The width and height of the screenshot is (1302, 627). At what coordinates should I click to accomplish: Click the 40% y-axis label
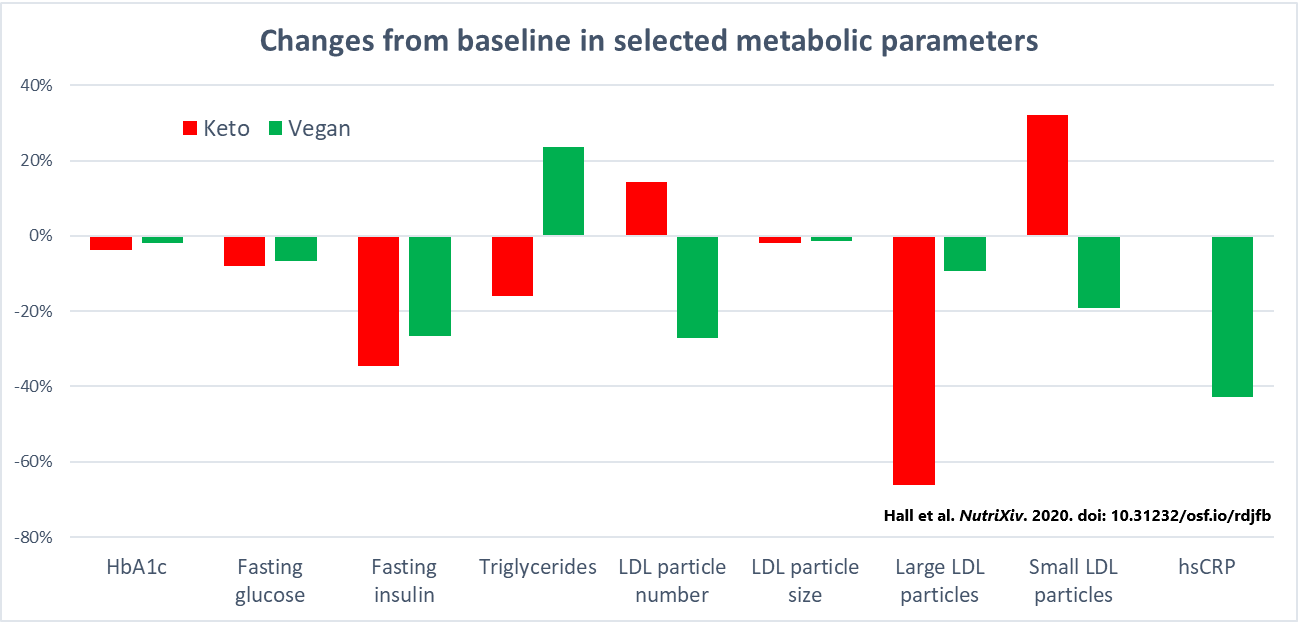click(x=35, y=85)
